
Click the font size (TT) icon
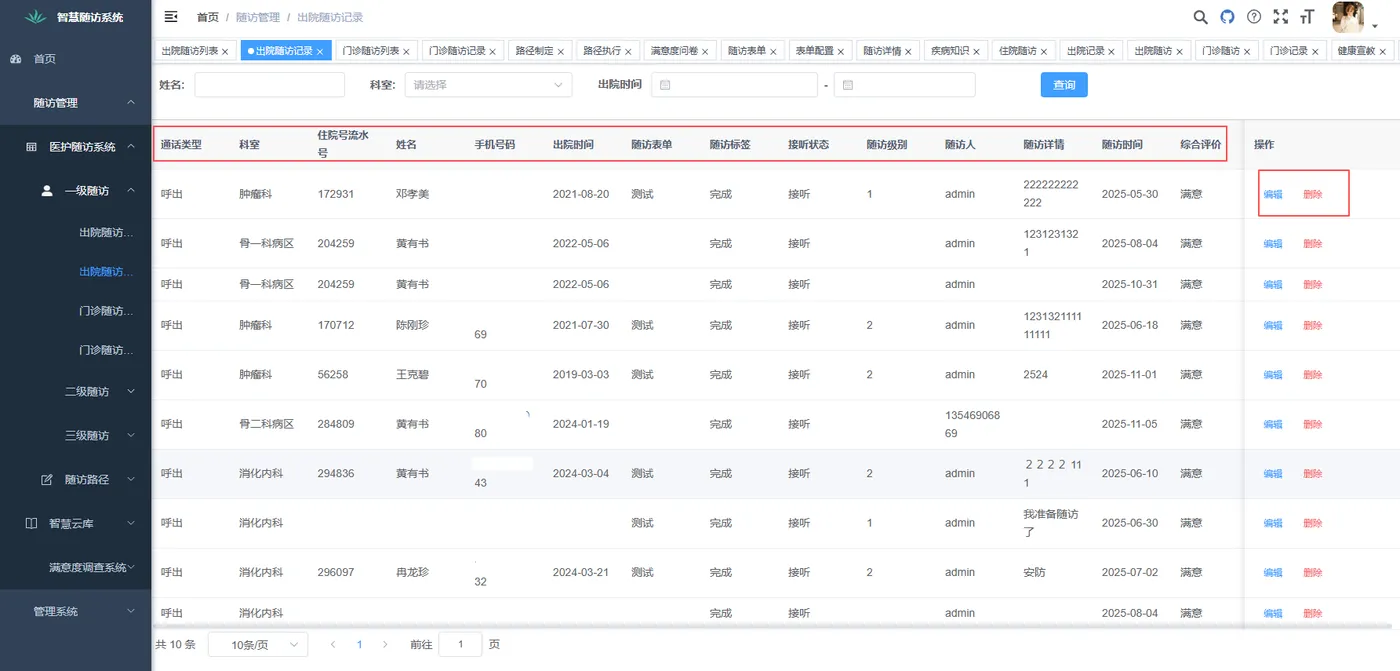coord(1307,16)
